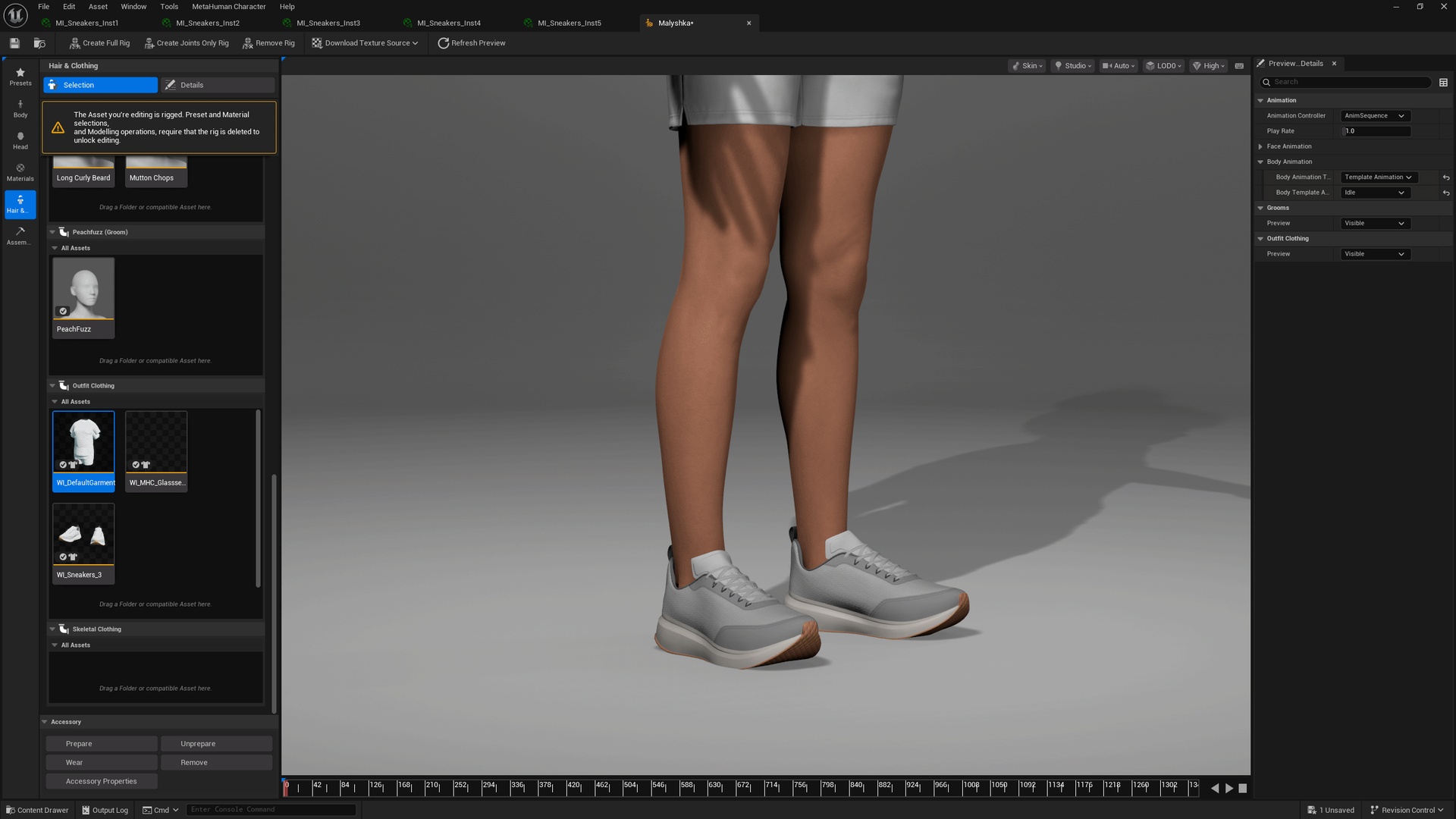Toggle checkmark on WI_Sneakers_3 thumbnail
Image resolution: width=1456 pixels, height=819 pixels.
tap(63, 557)
